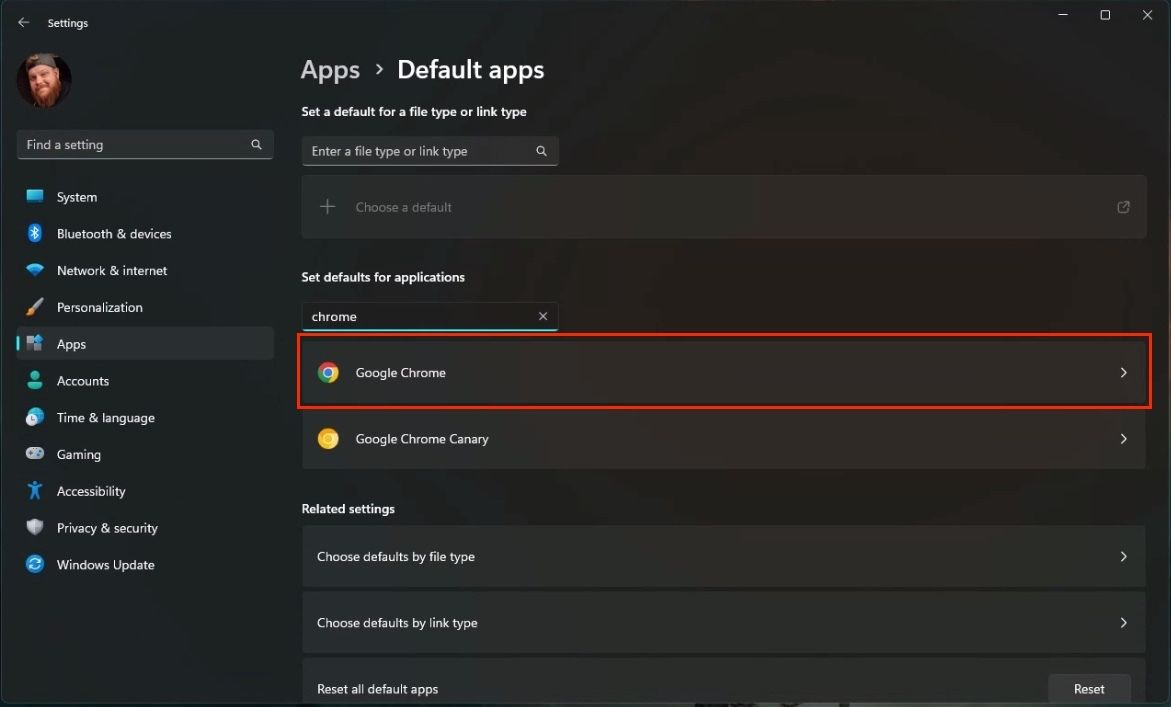Open Google Chrome default settings
Image resolution: width=1171 pixels, height=707 pixels.
point(724,372)
